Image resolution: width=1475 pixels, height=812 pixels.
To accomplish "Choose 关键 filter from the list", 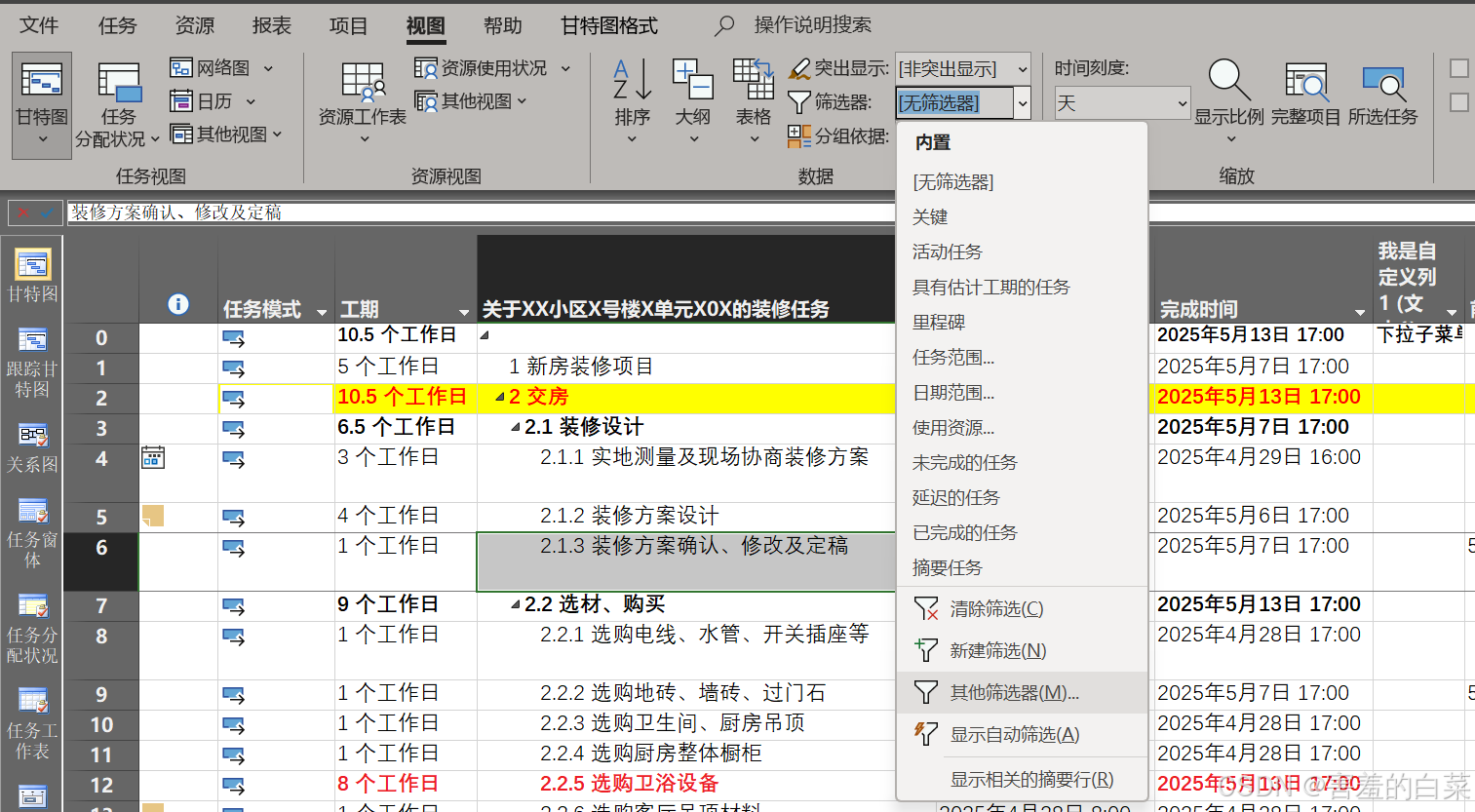I will coord(1022,216).
